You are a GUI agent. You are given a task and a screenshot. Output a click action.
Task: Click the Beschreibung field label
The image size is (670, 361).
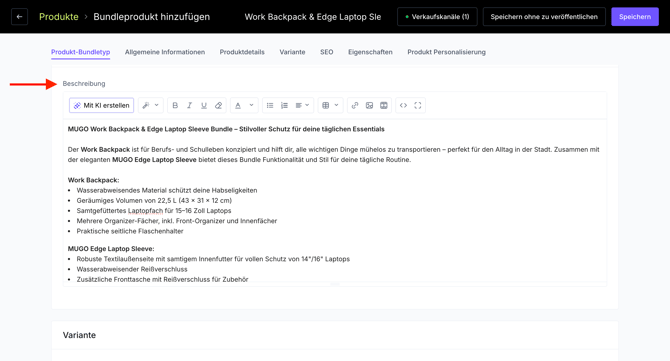tap(84, 83)
